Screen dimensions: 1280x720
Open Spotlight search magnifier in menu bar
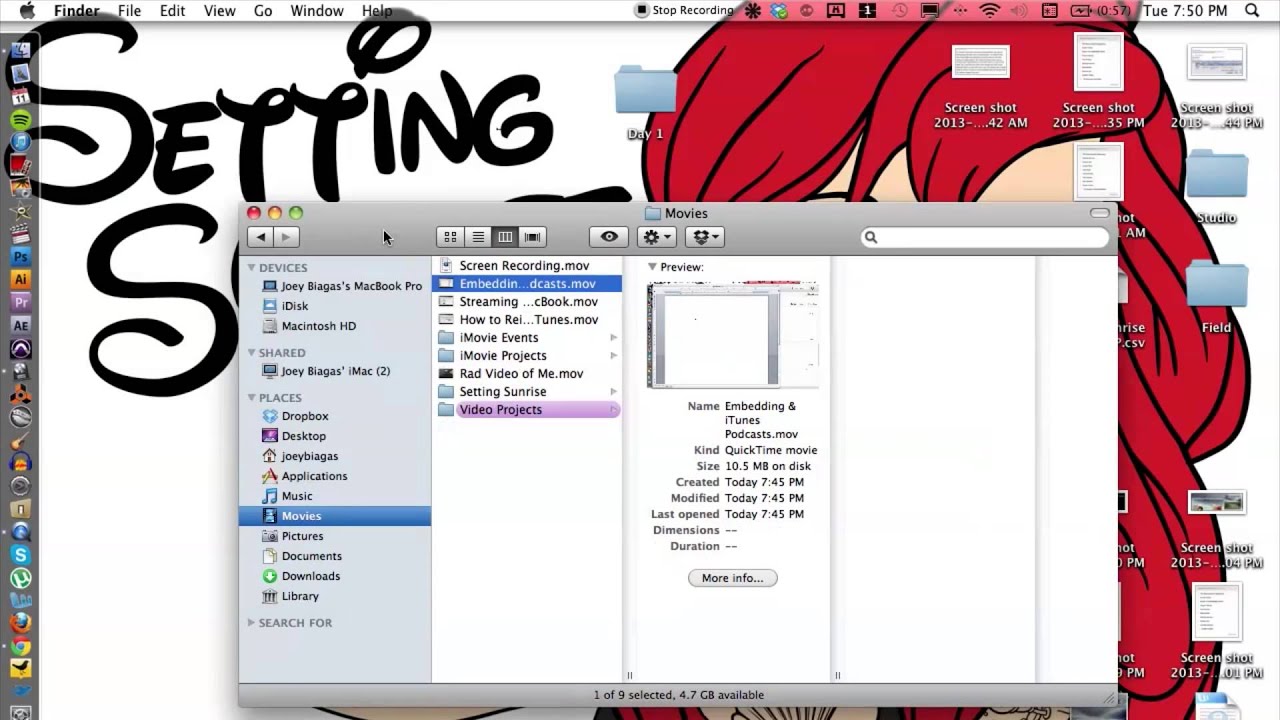tap(1252, 11)
